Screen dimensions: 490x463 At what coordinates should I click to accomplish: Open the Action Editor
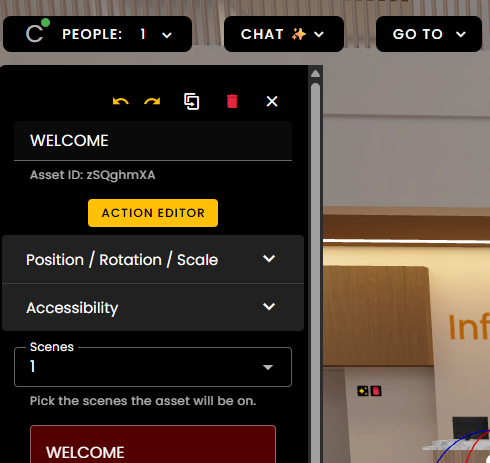153,213
